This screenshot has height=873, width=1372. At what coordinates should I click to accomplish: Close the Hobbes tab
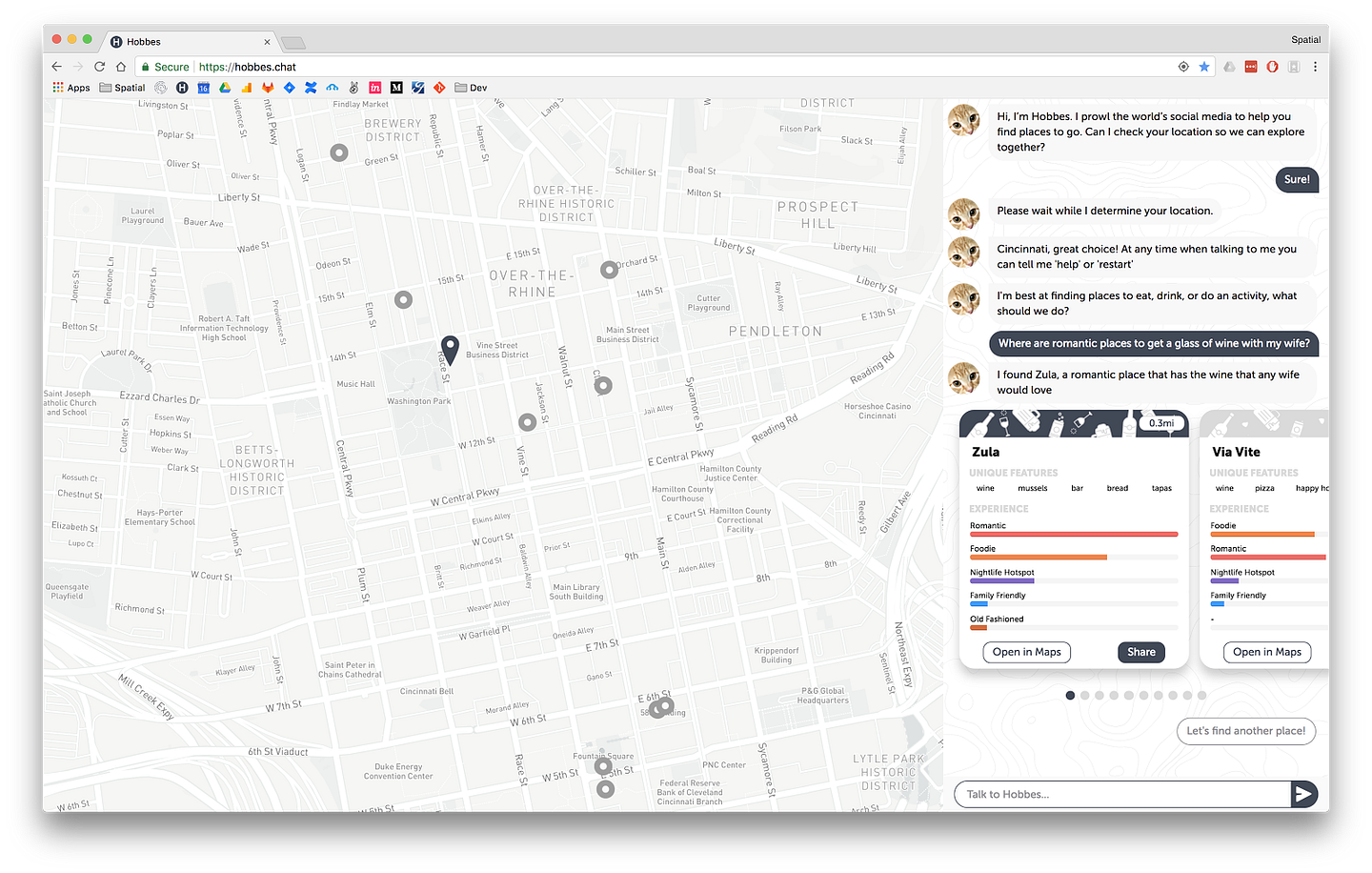267,42
